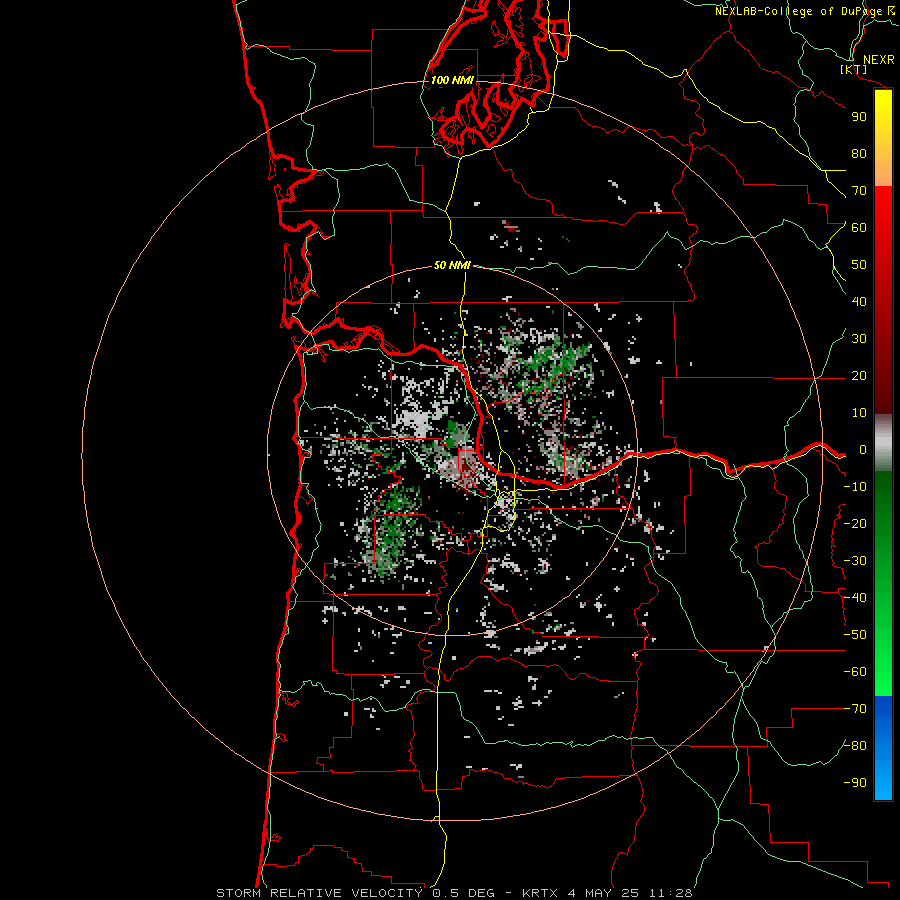Click the "30" scale value
The width and height of the screenshot is (900, 900).
tap(859, 339)
